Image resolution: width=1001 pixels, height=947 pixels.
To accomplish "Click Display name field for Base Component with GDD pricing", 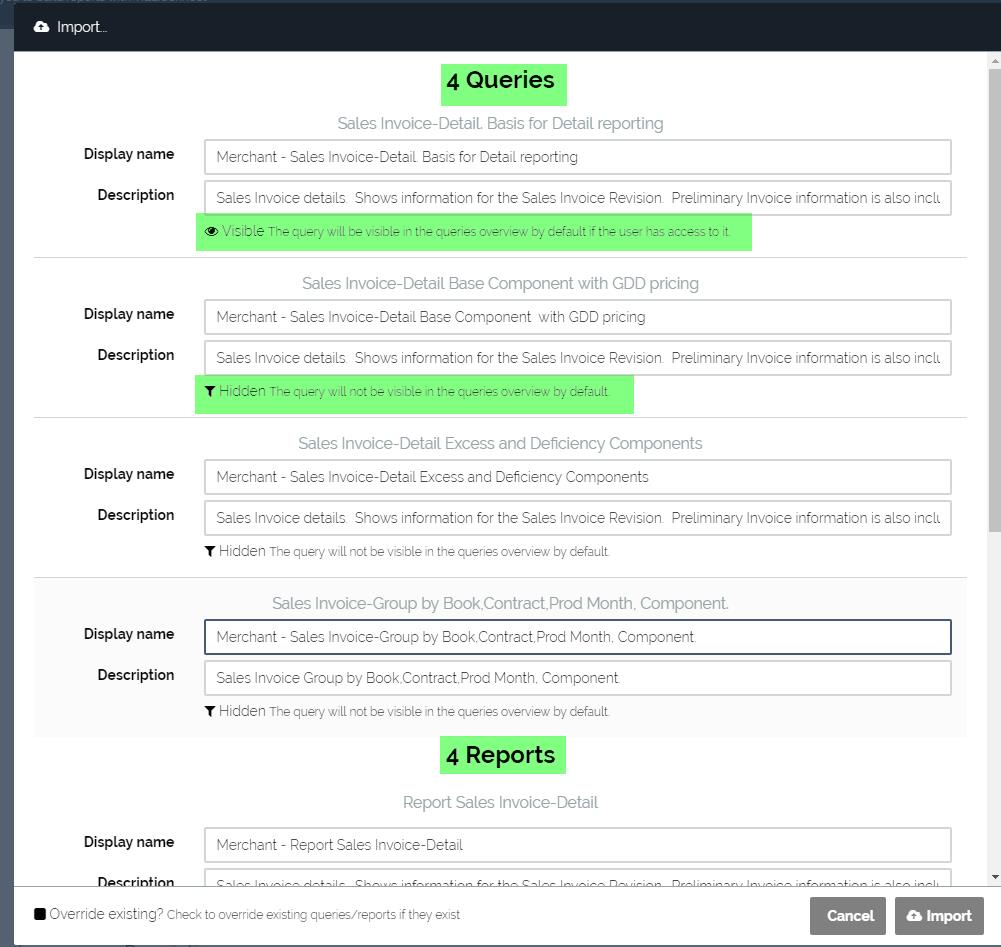I will pos(577,317).
